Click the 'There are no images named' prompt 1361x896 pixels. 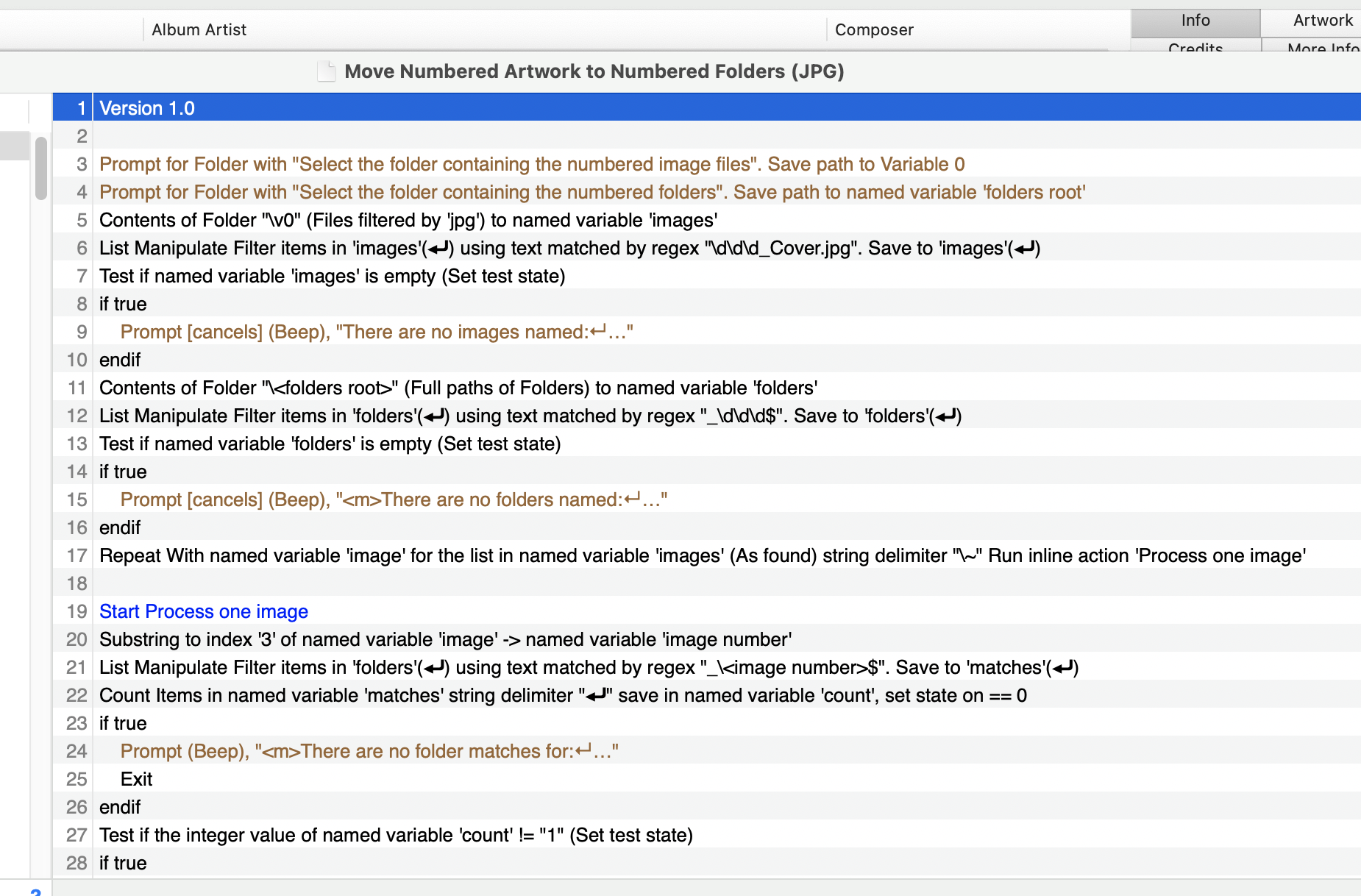pos(376,332)
